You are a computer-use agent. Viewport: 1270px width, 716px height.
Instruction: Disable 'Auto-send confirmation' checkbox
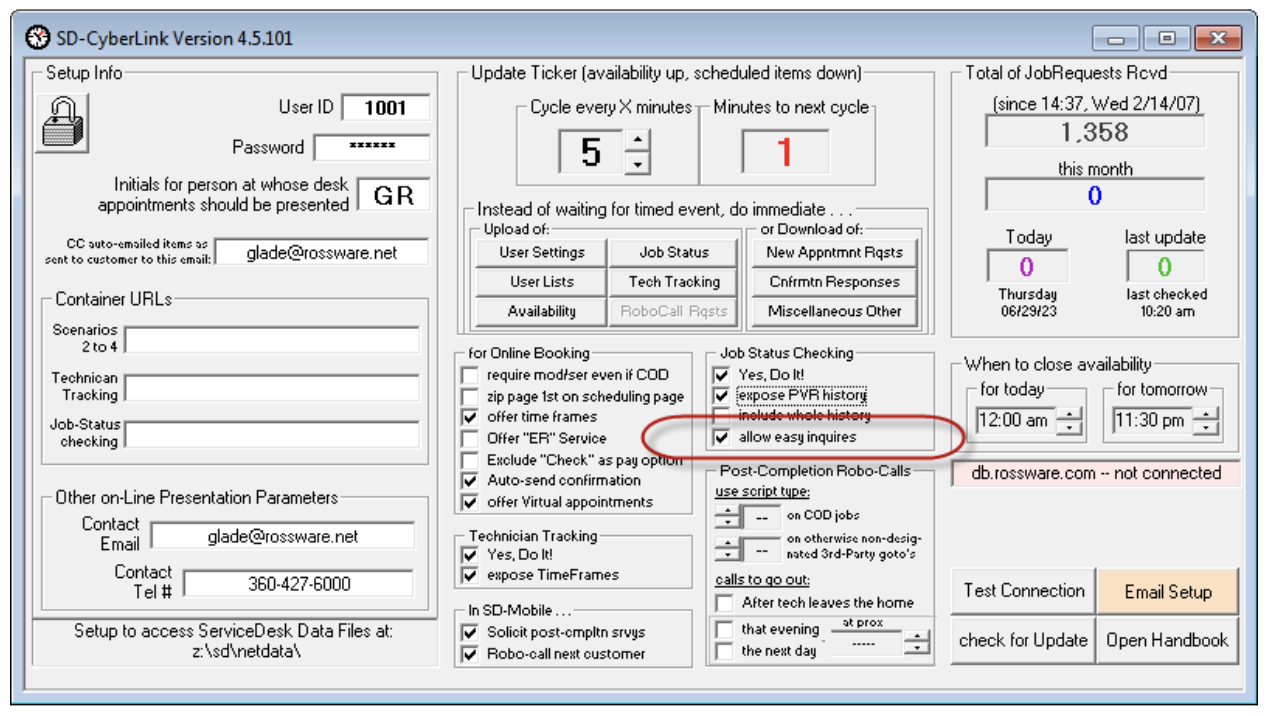469,480
